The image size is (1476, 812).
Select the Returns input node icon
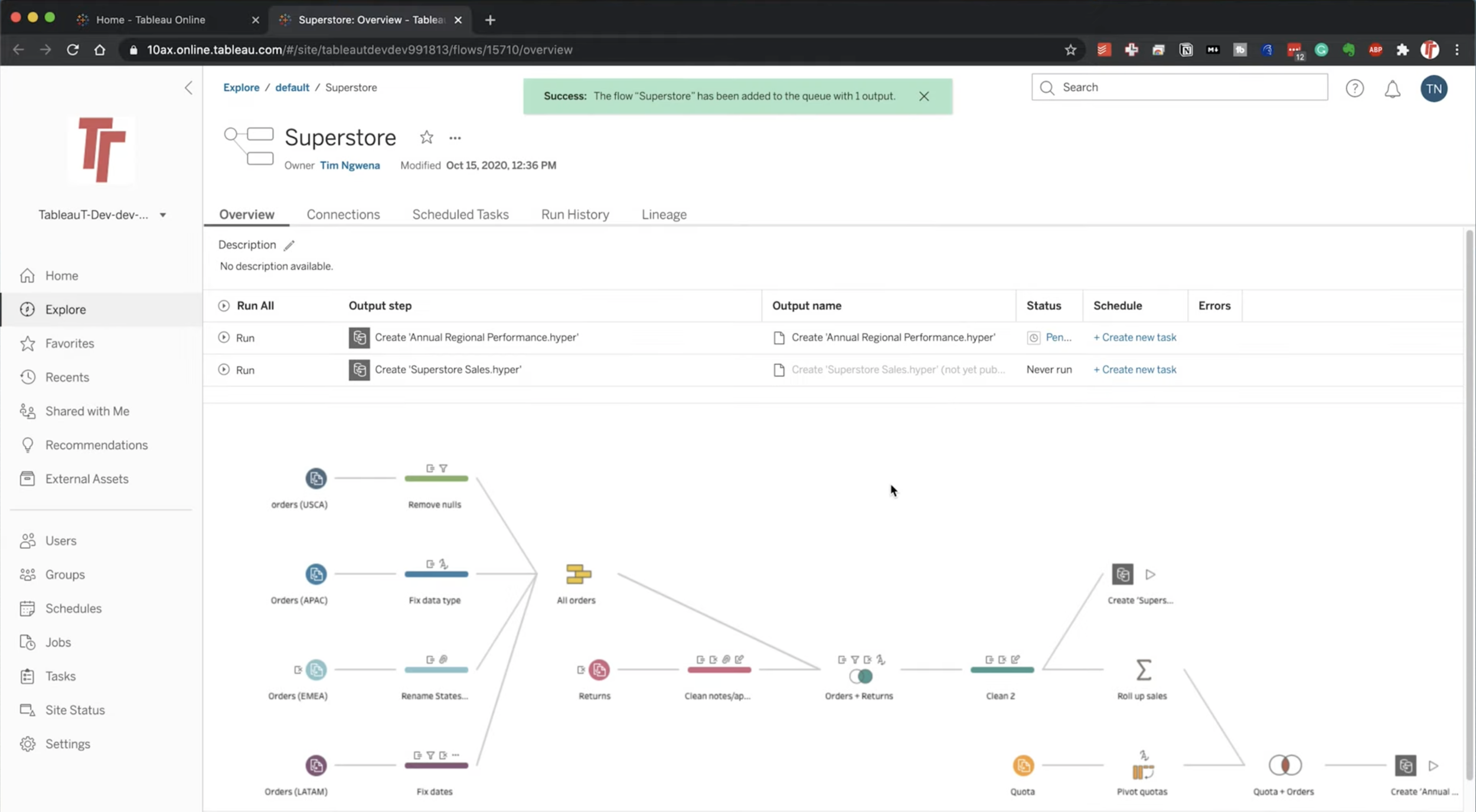[x=599, y=669]
